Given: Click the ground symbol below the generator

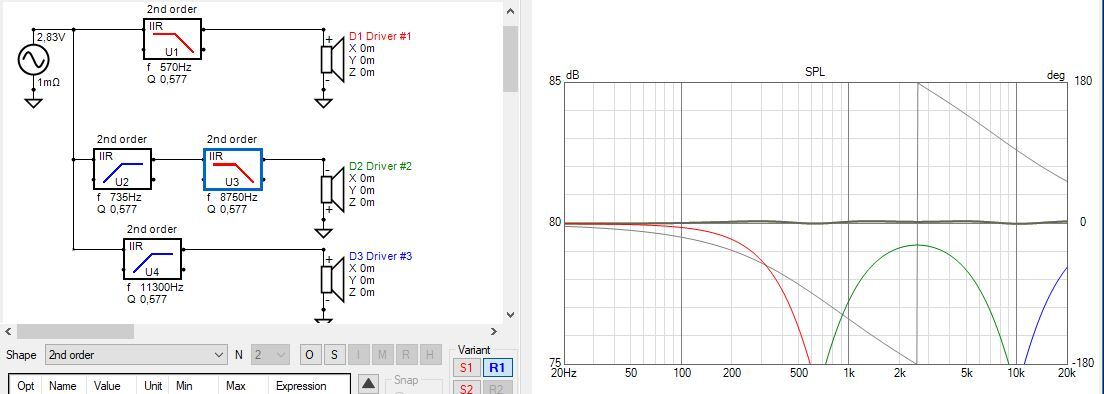Looking at the screenshot, I should pyautogui.click(x=33, y=103).
